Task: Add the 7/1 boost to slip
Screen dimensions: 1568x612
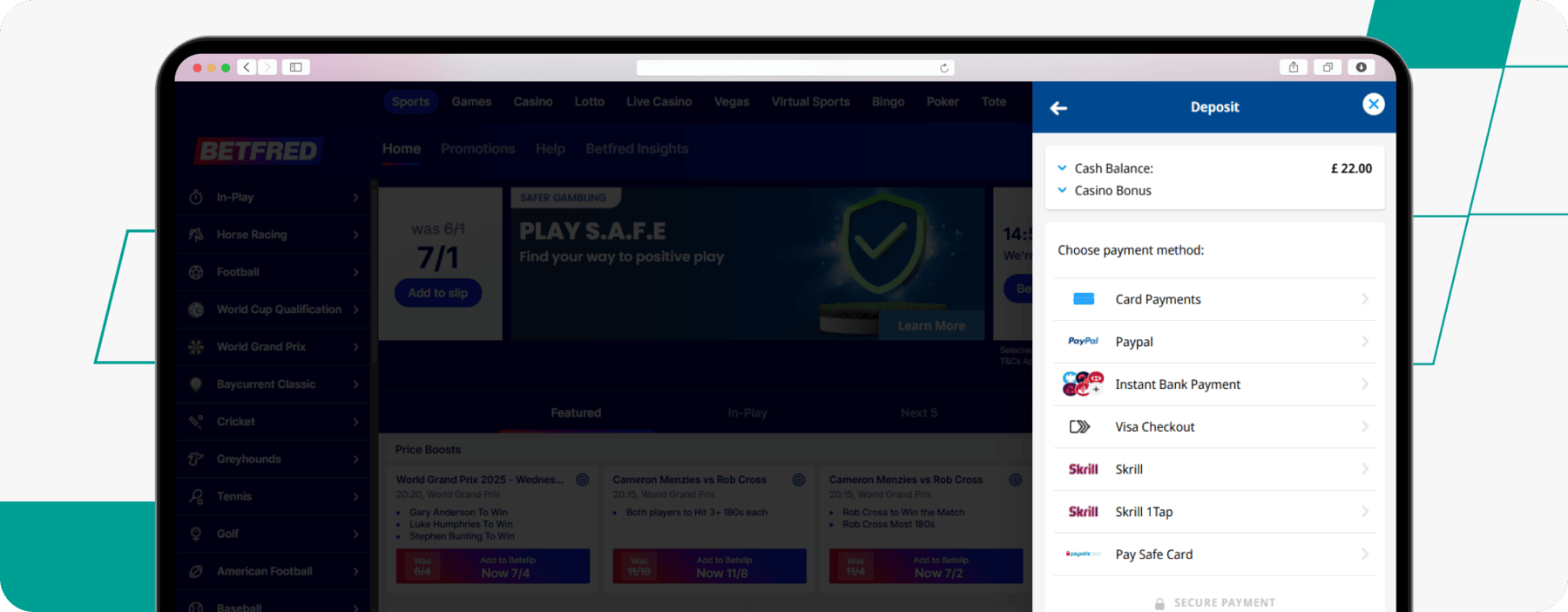Action: 438,293
